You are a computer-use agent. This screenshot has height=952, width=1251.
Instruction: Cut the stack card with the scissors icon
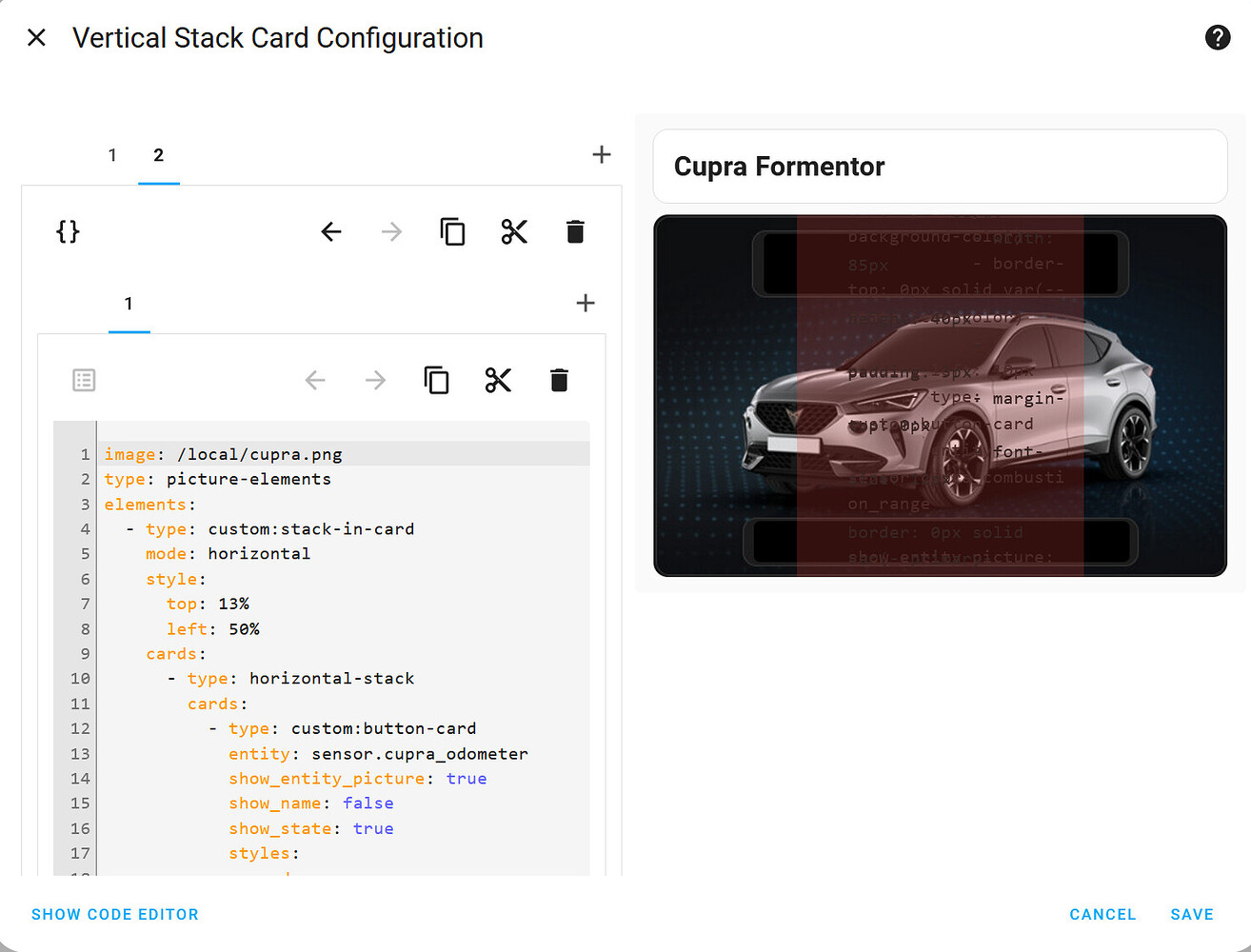[514, 231]
